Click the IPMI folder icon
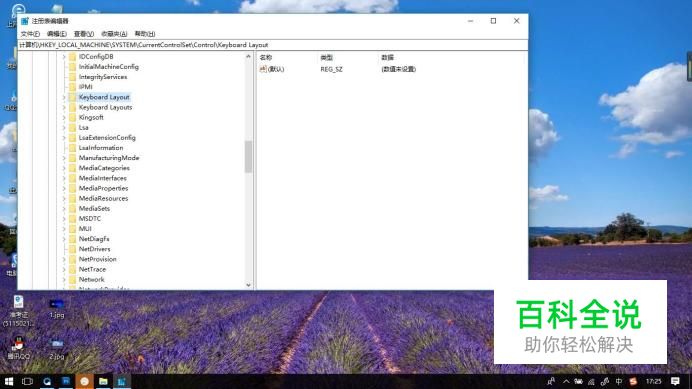 tap(72, 87)
